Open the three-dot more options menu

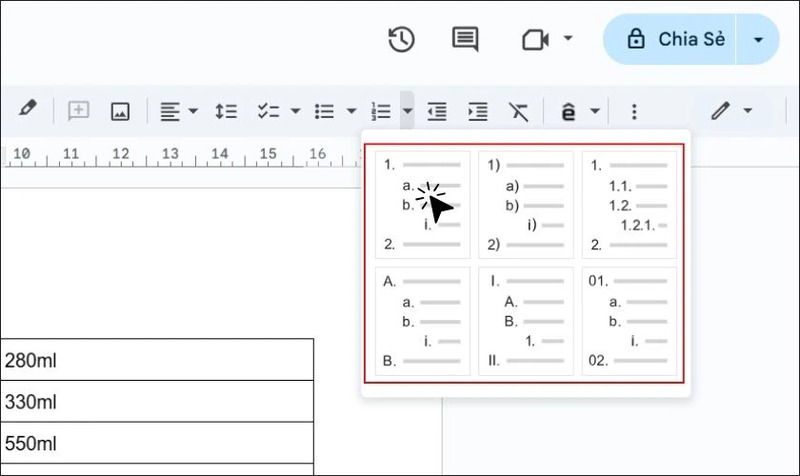[633, 111]
